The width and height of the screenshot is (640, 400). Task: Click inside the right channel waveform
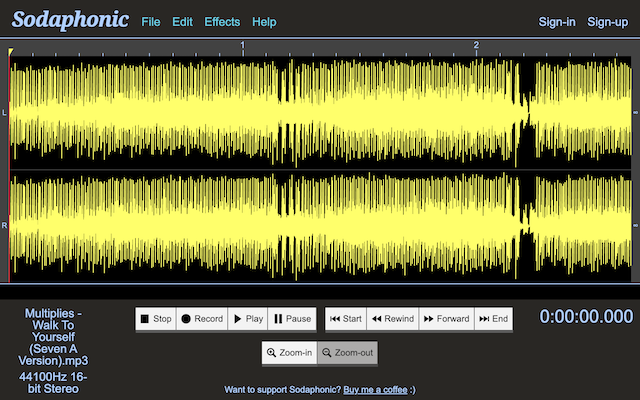(320, 226)
